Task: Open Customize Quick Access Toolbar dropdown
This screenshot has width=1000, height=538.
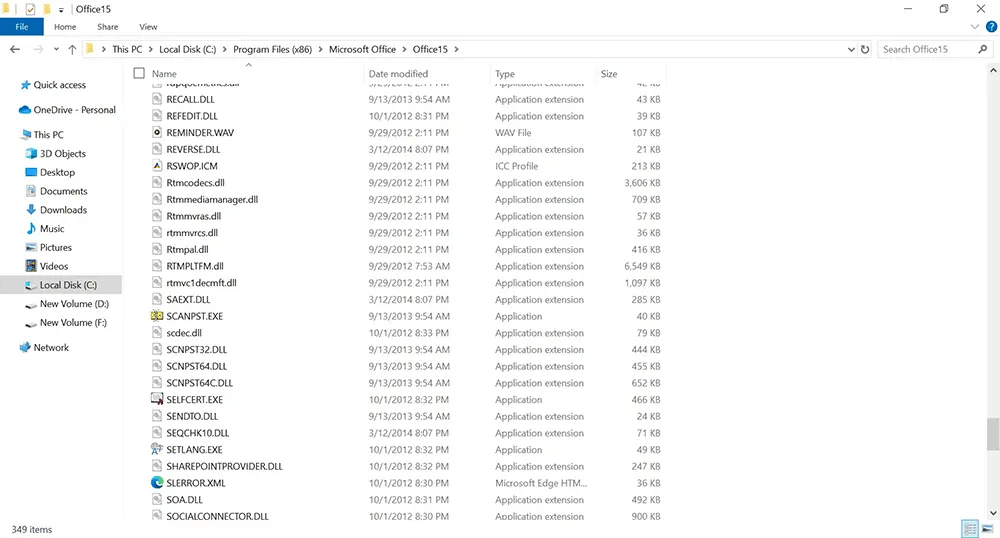Action: pyautogui.click(x=61, y=10)
